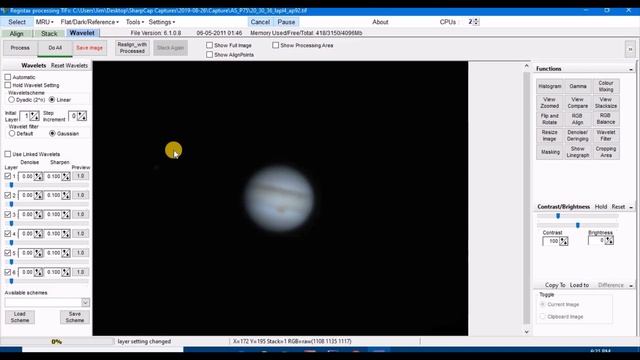This screenshot has width=640, height=360.
Task: Enable Use Linked Wavelets checkbox
Action: [x=8, y=154]
